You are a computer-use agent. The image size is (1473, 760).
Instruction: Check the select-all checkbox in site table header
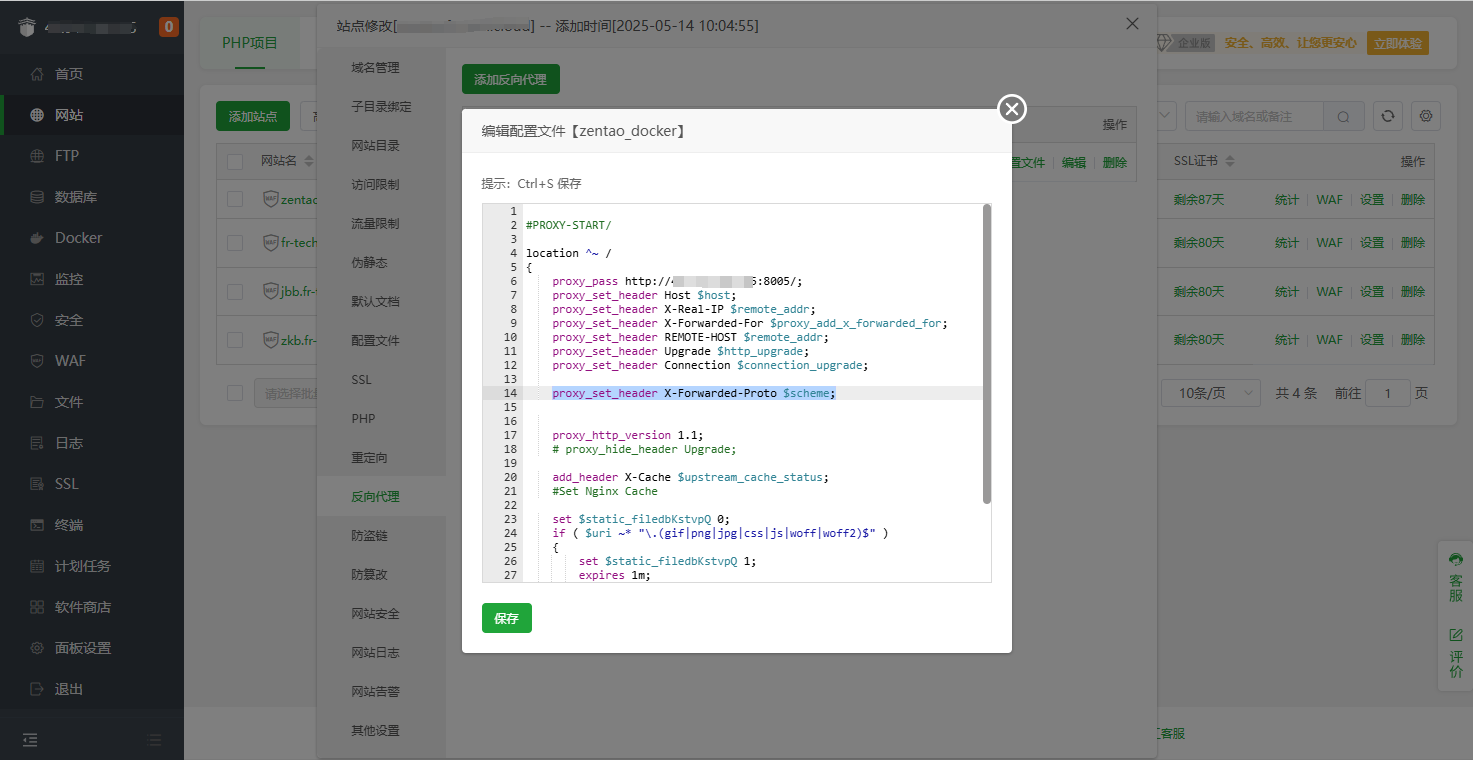click(235, 162)
